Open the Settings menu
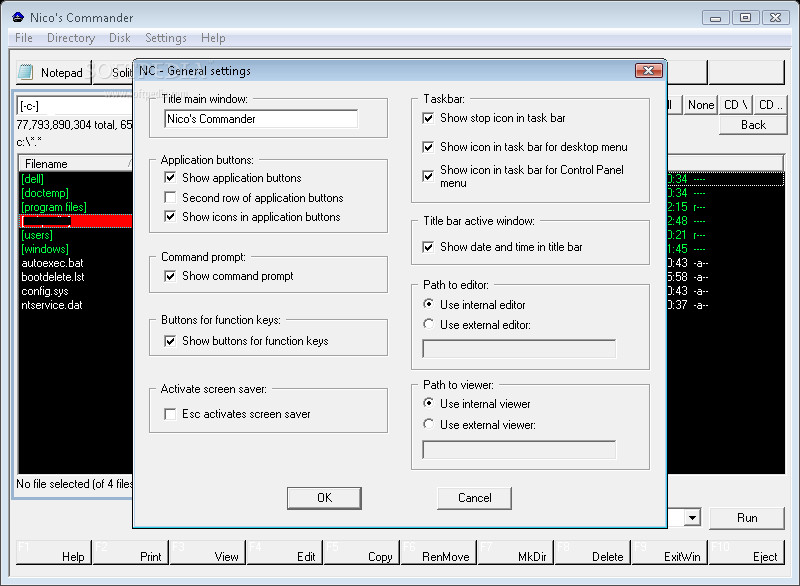 click(166, 38)
